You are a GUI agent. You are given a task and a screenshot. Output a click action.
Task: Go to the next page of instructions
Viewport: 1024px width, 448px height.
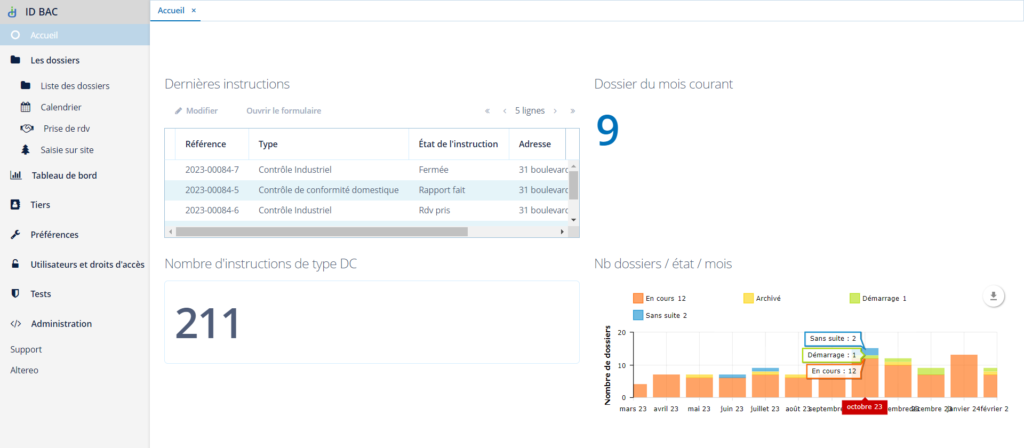pos(557,111)
